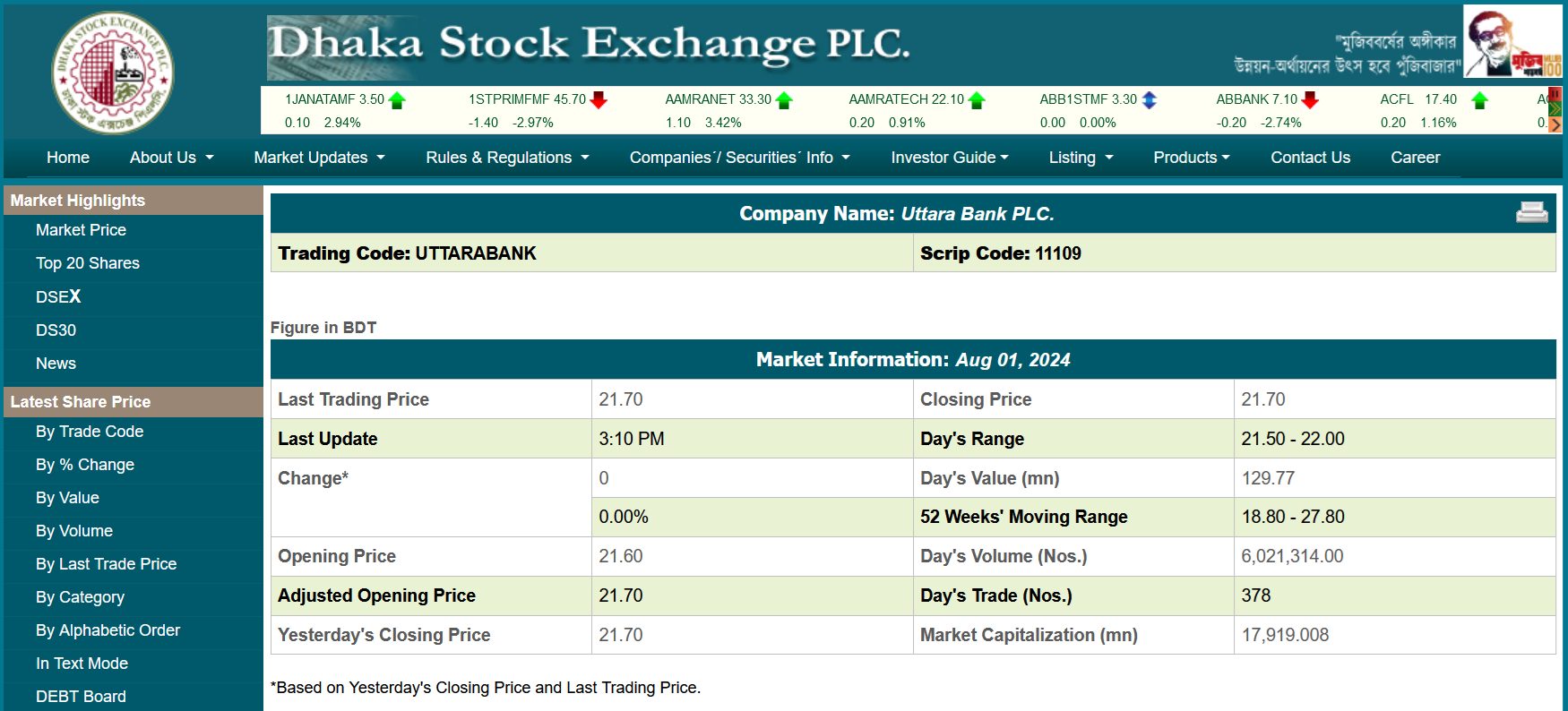This screenshot has width=1568, height=711.
Task: Expand the Investor Guide dropdown
Action: click(x=950, y=158)
